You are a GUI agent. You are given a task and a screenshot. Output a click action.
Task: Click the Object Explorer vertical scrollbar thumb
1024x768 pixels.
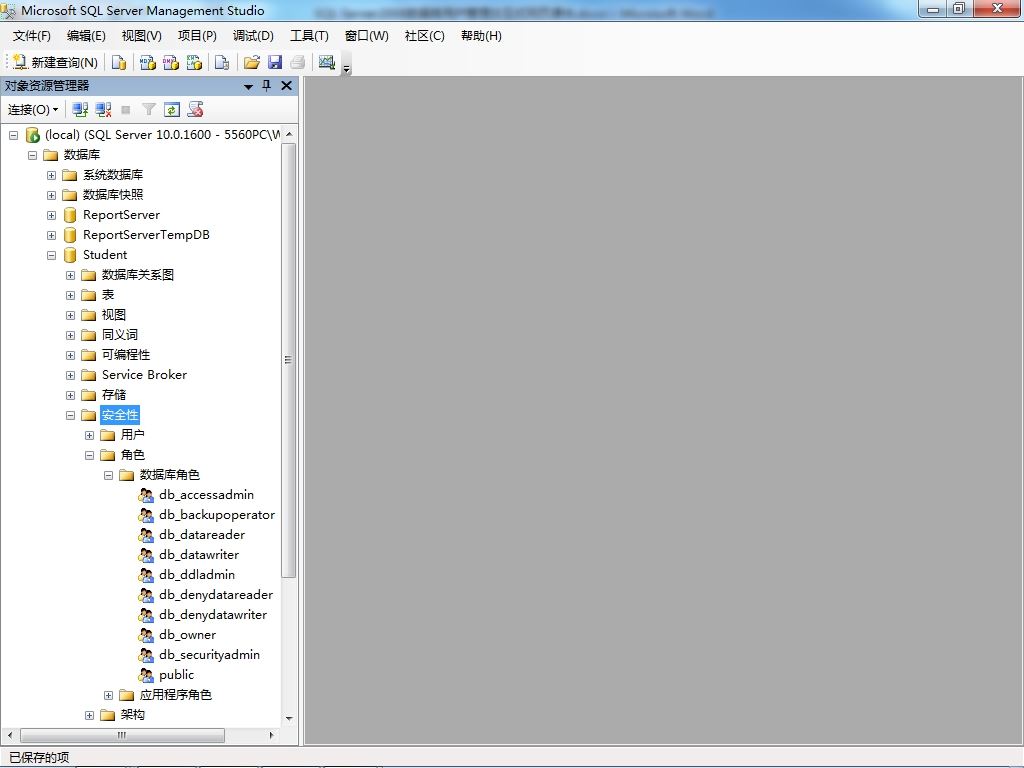point(289,360)
